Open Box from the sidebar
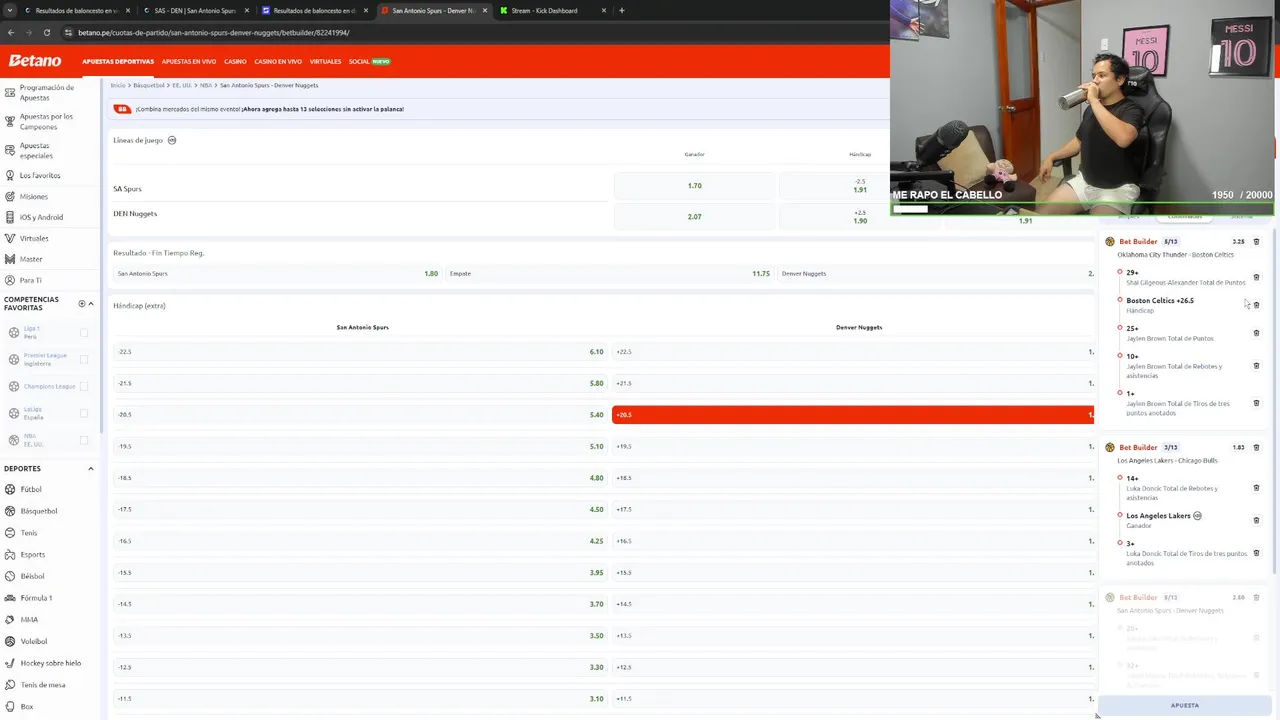Image resolution: width=1280 pixels, height=720 pixels. coord(26,707)
